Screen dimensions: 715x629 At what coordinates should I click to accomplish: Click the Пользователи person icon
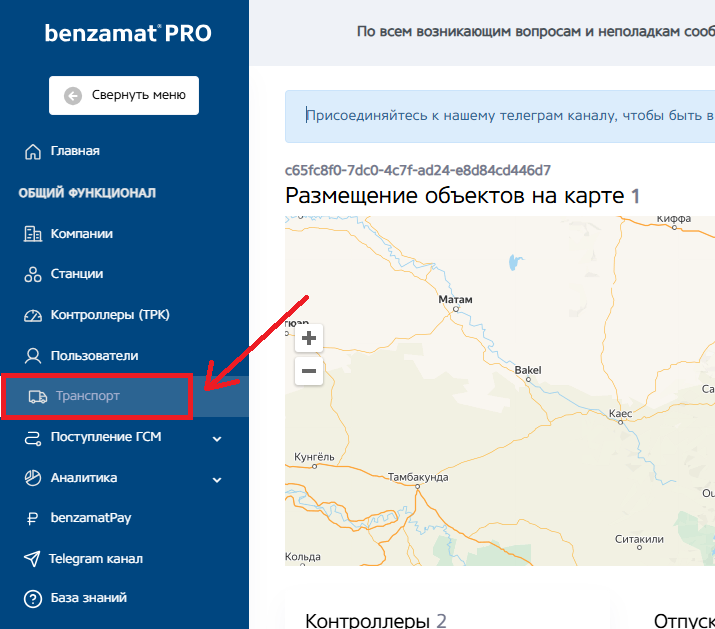point(33,356)
